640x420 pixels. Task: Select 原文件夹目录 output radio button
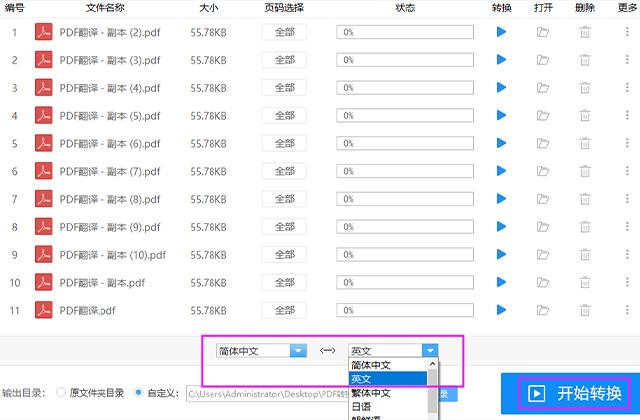[60, 393]
